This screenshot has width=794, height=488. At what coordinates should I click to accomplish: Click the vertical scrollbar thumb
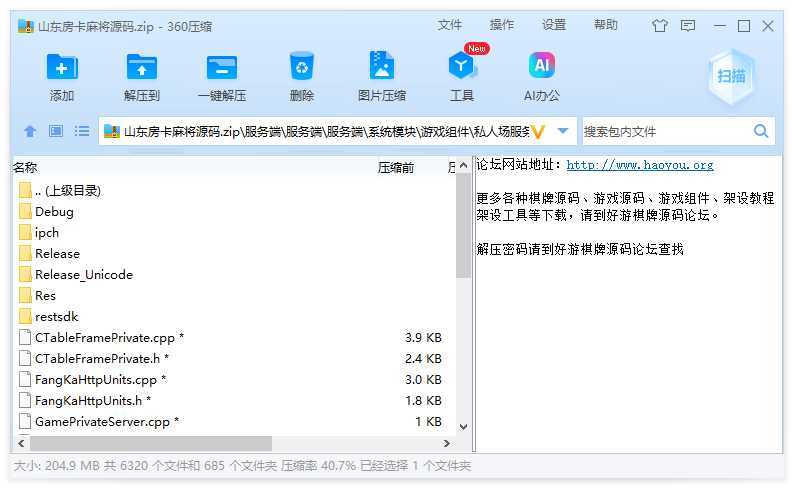pos(463,226)
